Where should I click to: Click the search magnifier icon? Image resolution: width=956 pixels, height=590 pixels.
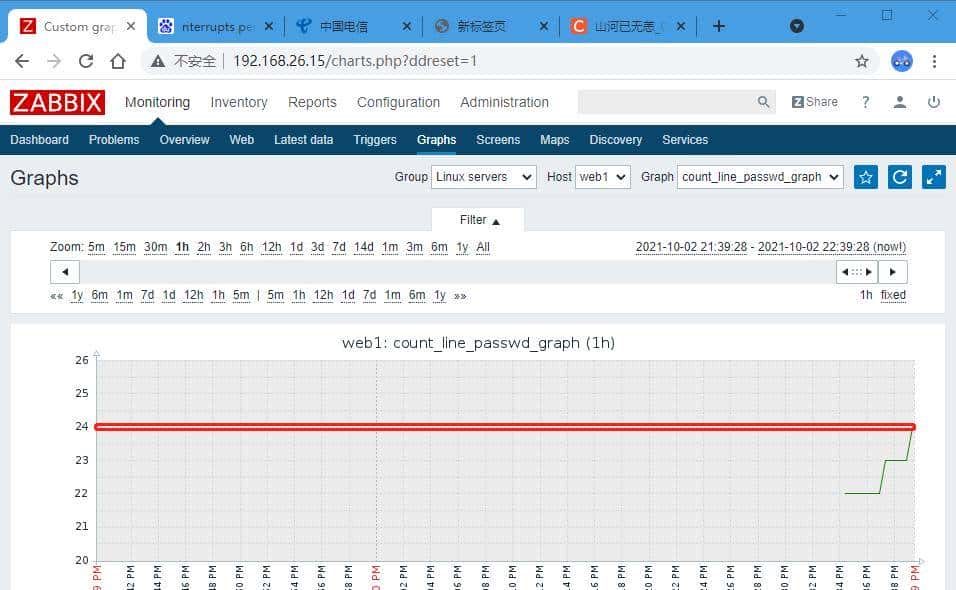[762, 101]
